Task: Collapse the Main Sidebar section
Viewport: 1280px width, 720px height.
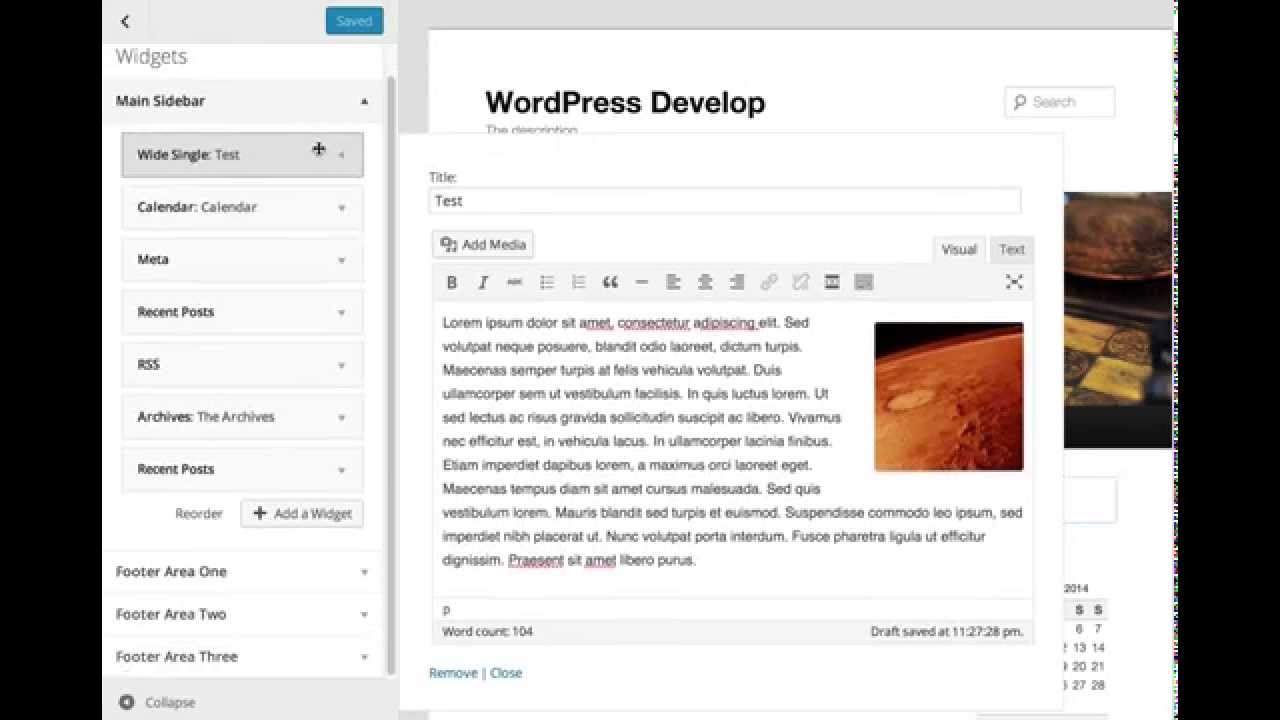Action: pyautogui.click(x=242, y=101)
